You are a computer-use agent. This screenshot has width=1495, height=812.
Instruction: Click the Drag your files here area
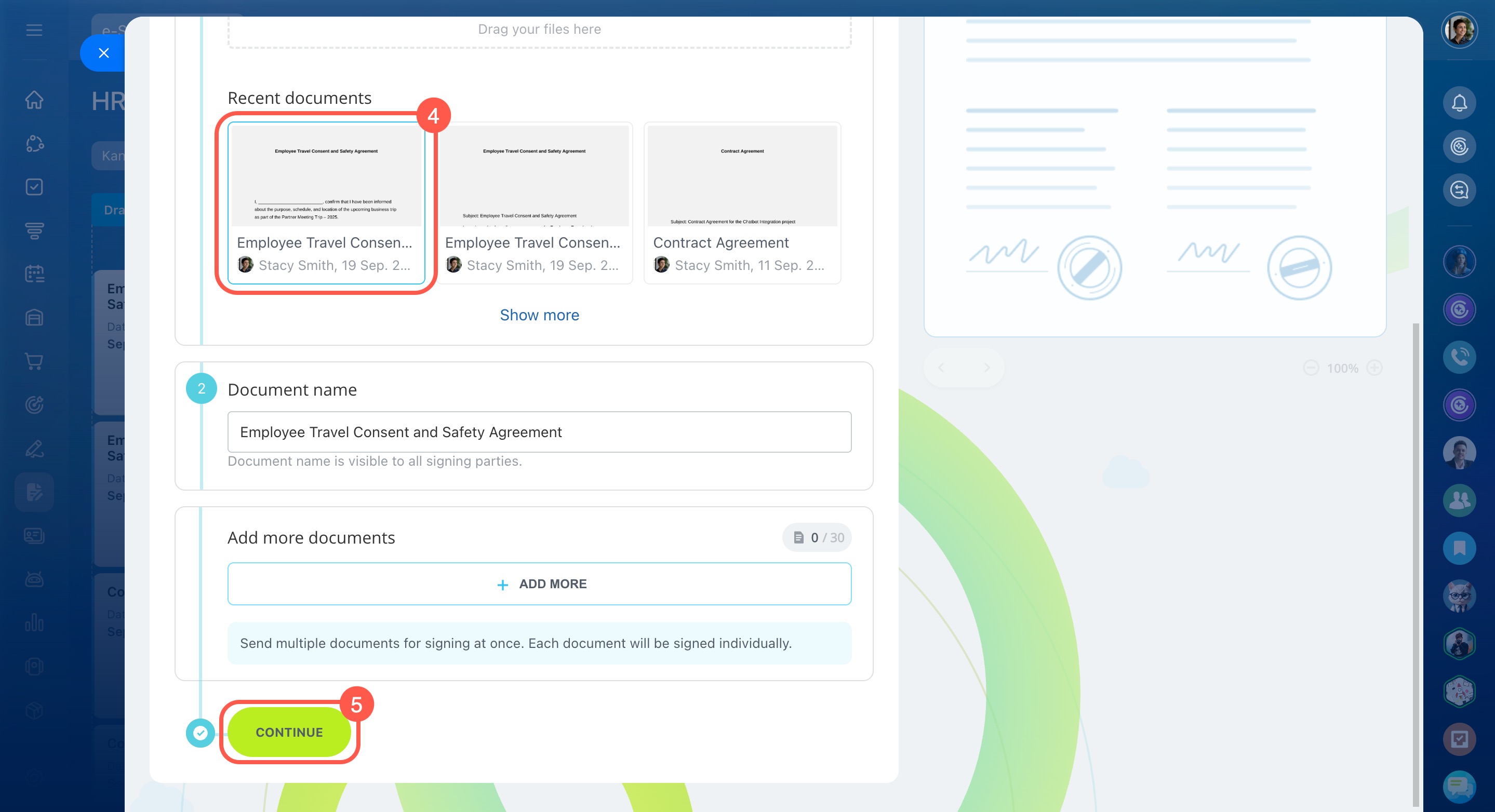(x=539, y=30)
